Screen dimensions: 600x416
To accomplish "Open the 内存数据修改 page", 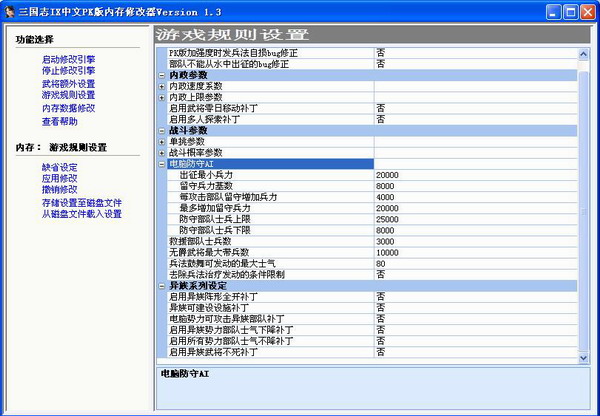I will pyautogui.click(x=68, y=108).
